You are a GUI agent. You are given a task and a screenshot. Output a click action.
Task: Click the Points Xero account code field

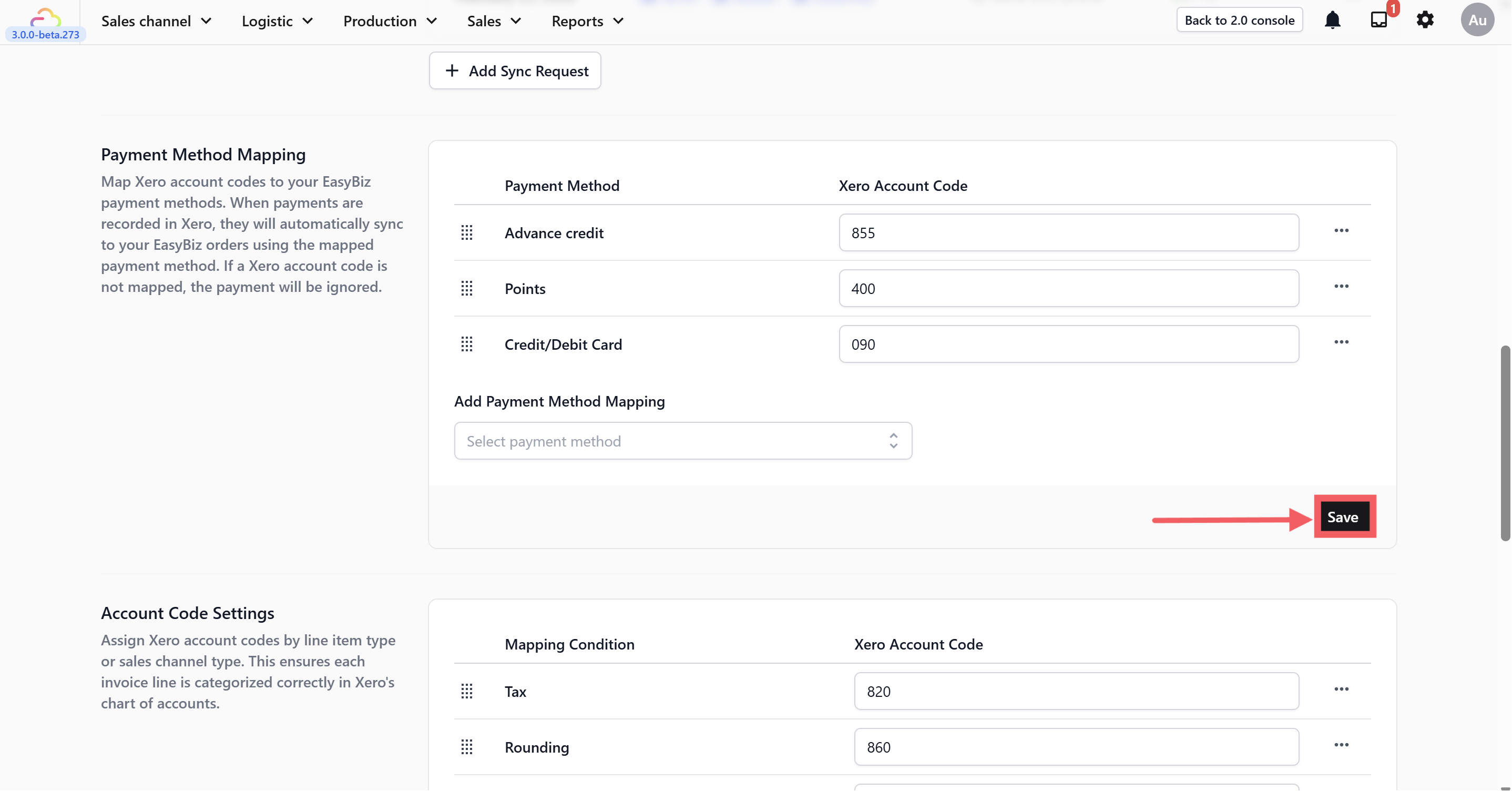pyautogui.click(x=1068, y=289)
